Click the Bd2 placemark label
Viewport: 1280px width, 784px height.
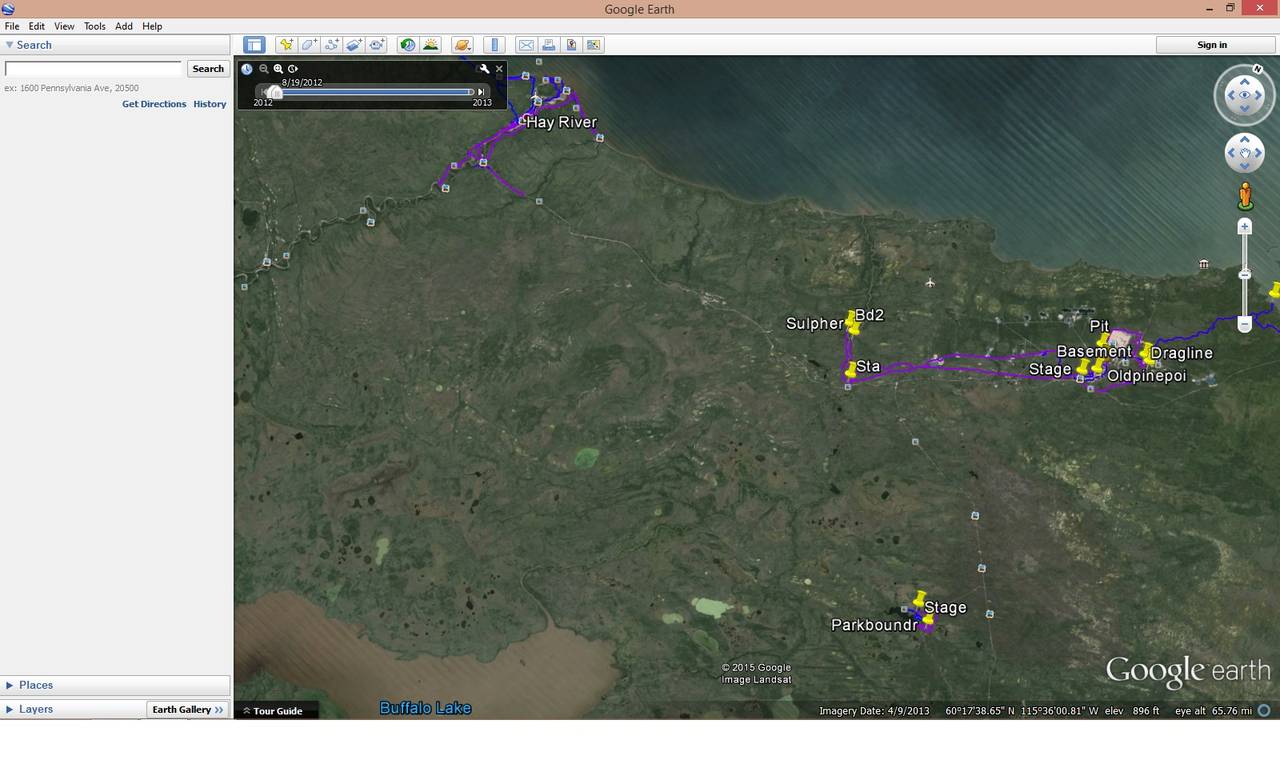point(869,315)
